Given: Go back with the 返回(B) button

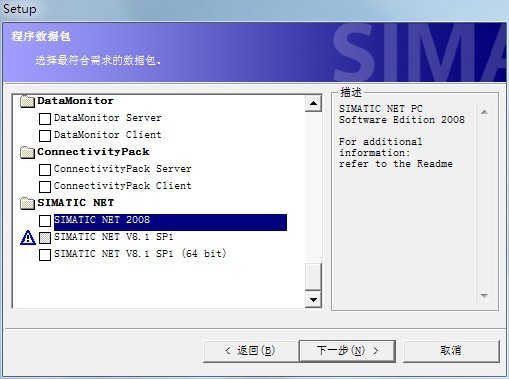Looking at the screenshot, I should click(x=250, y=351).
